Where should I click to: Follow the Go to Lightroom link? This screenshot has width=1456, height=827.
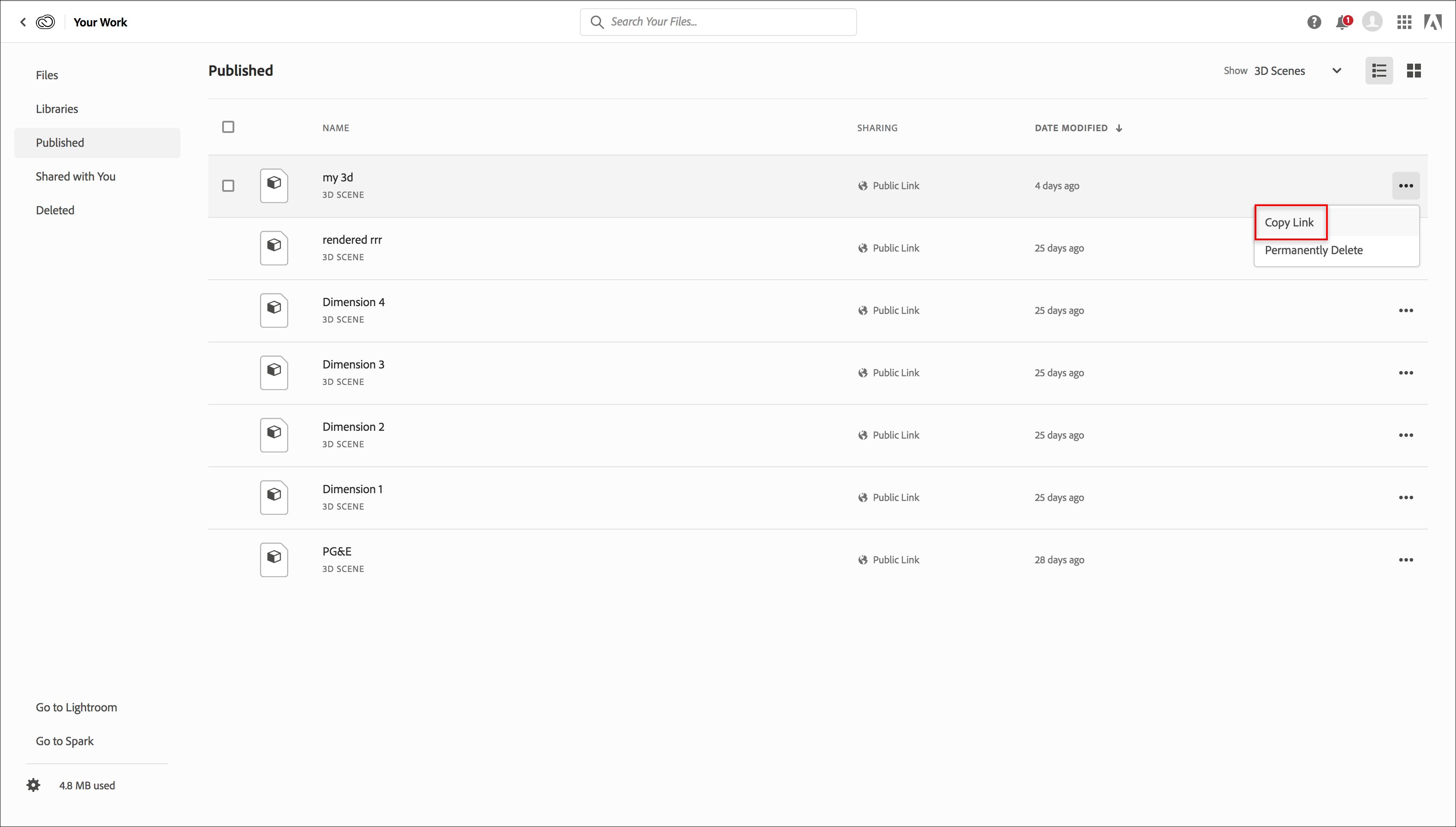click(76, 707)
